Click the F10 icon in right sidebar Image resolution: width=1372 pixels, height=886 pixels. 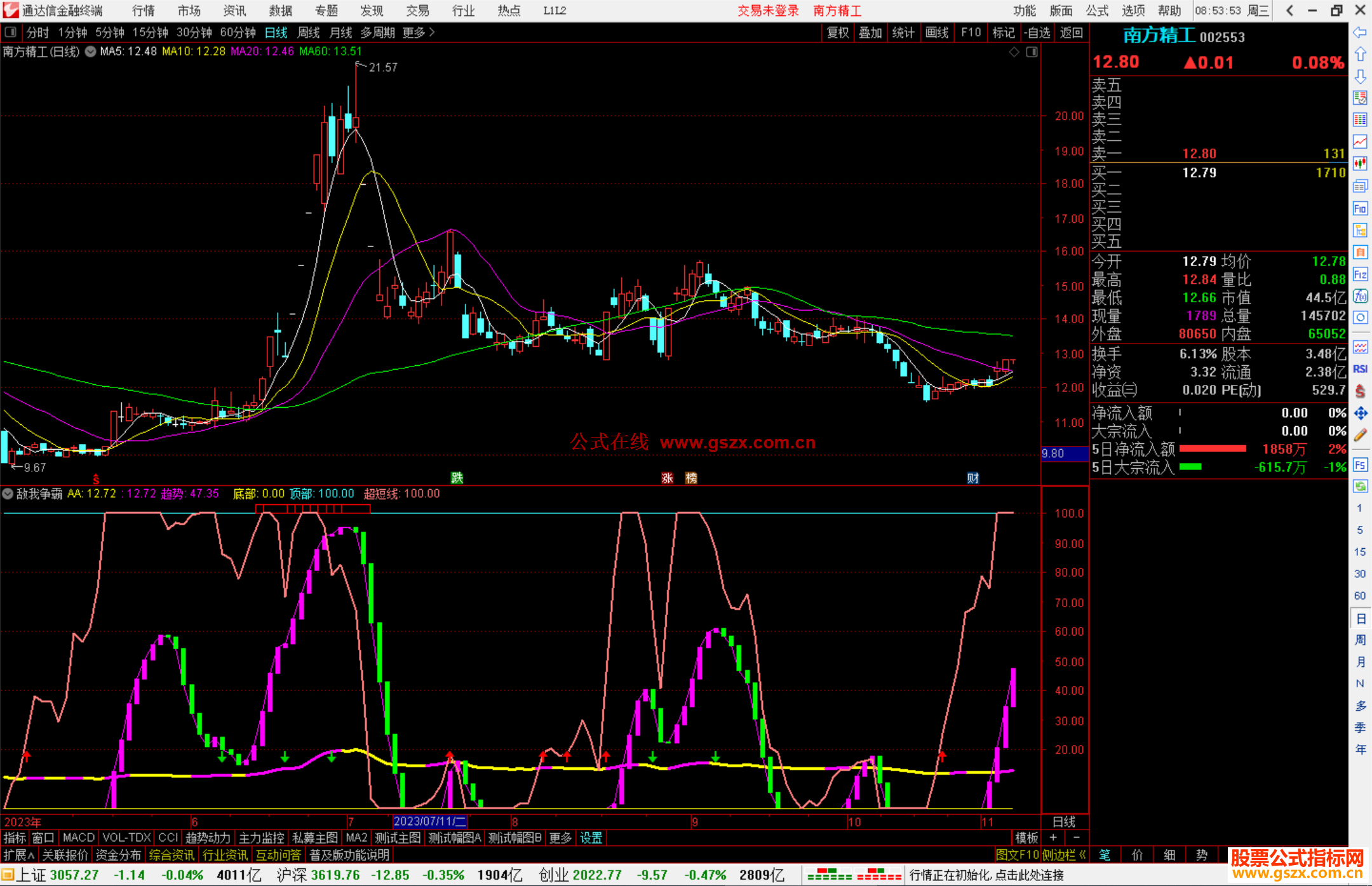pyautogui.click(x=1360, y=208)
